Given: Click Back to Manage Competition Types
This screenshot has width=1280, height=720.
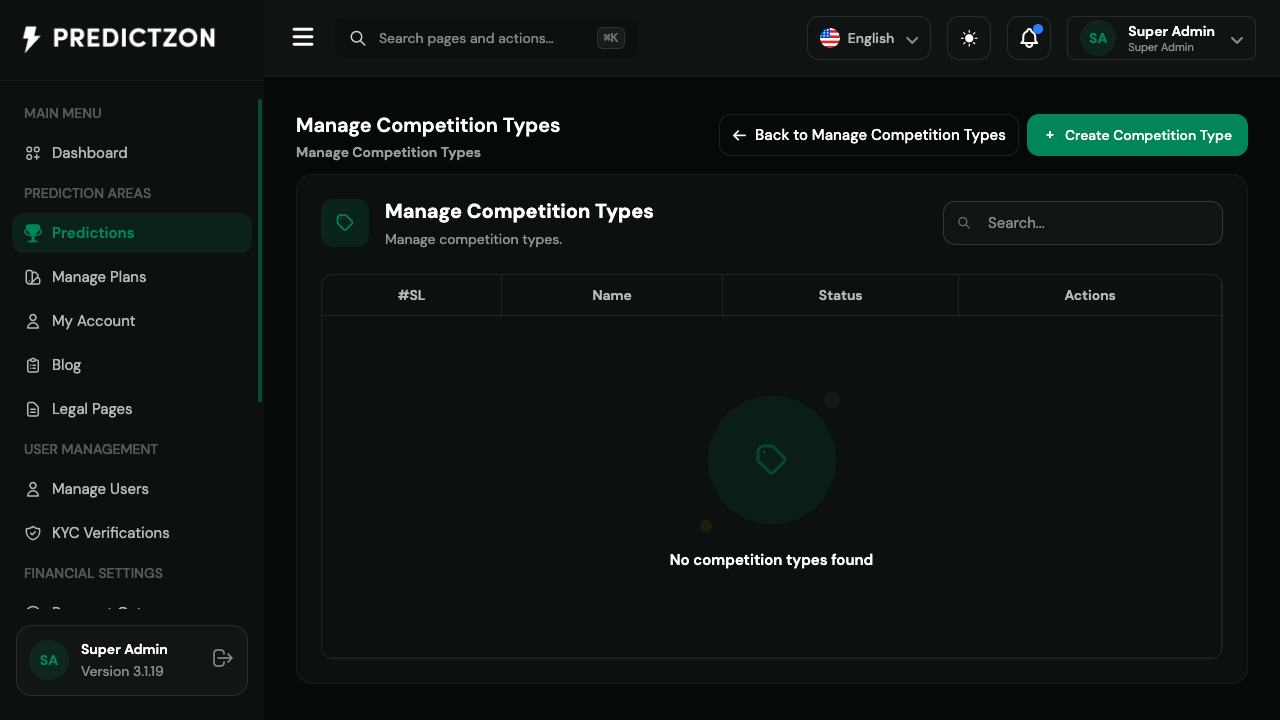Looking at the screenshot, I should click(869, 135).
